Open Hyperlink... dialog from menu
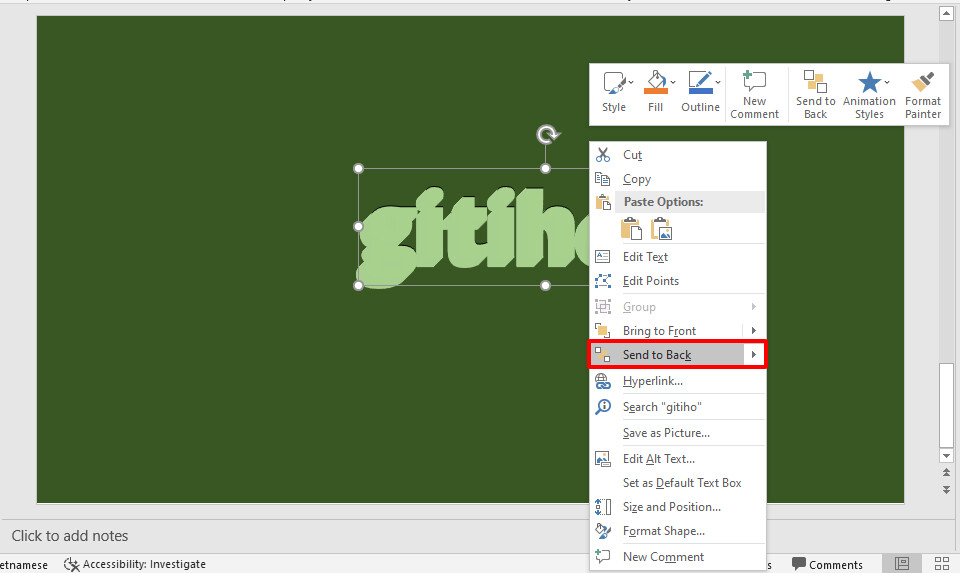The image size is (960, 573). 678,381
